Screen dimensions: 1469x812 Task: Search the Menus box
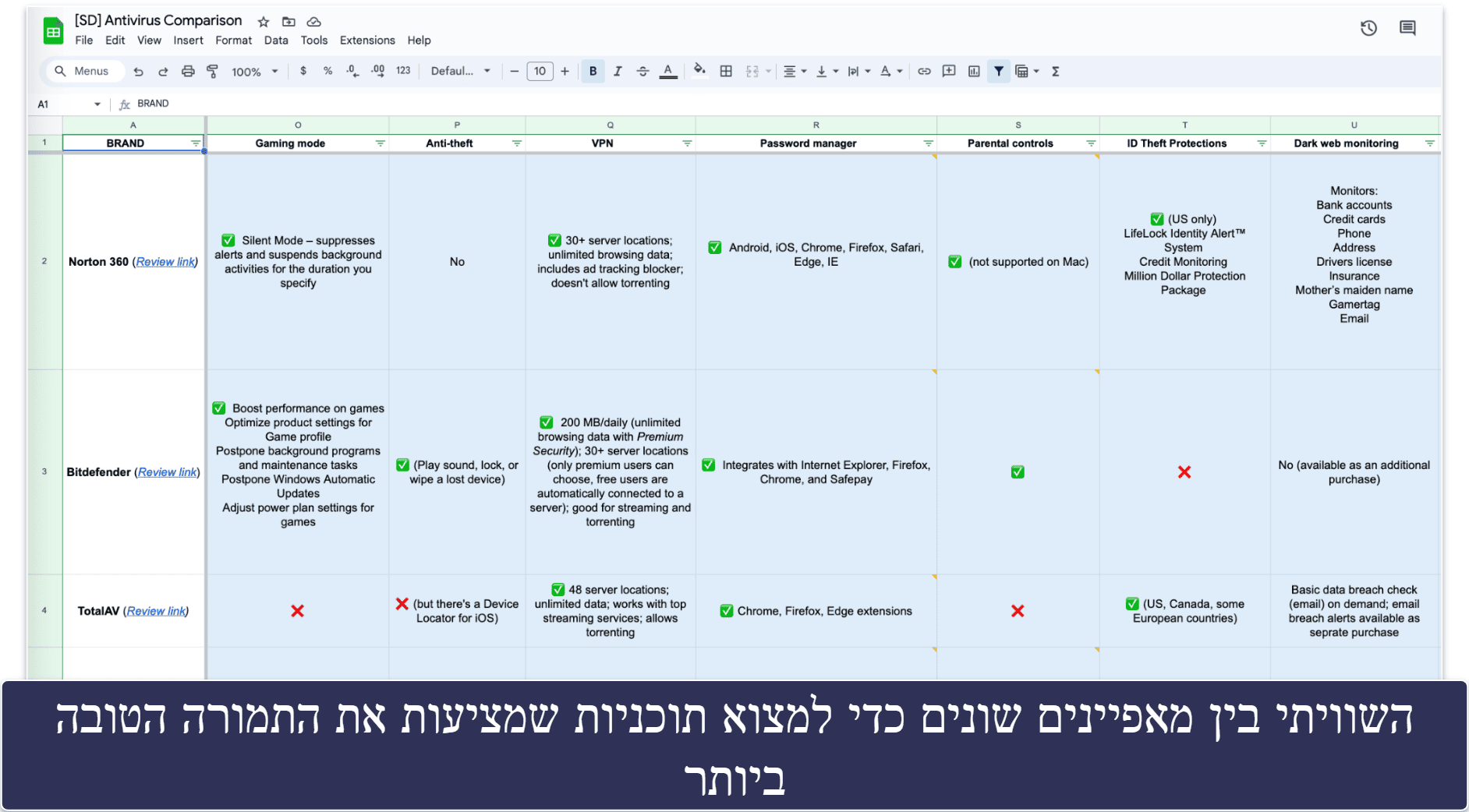[x=84, y=72]
